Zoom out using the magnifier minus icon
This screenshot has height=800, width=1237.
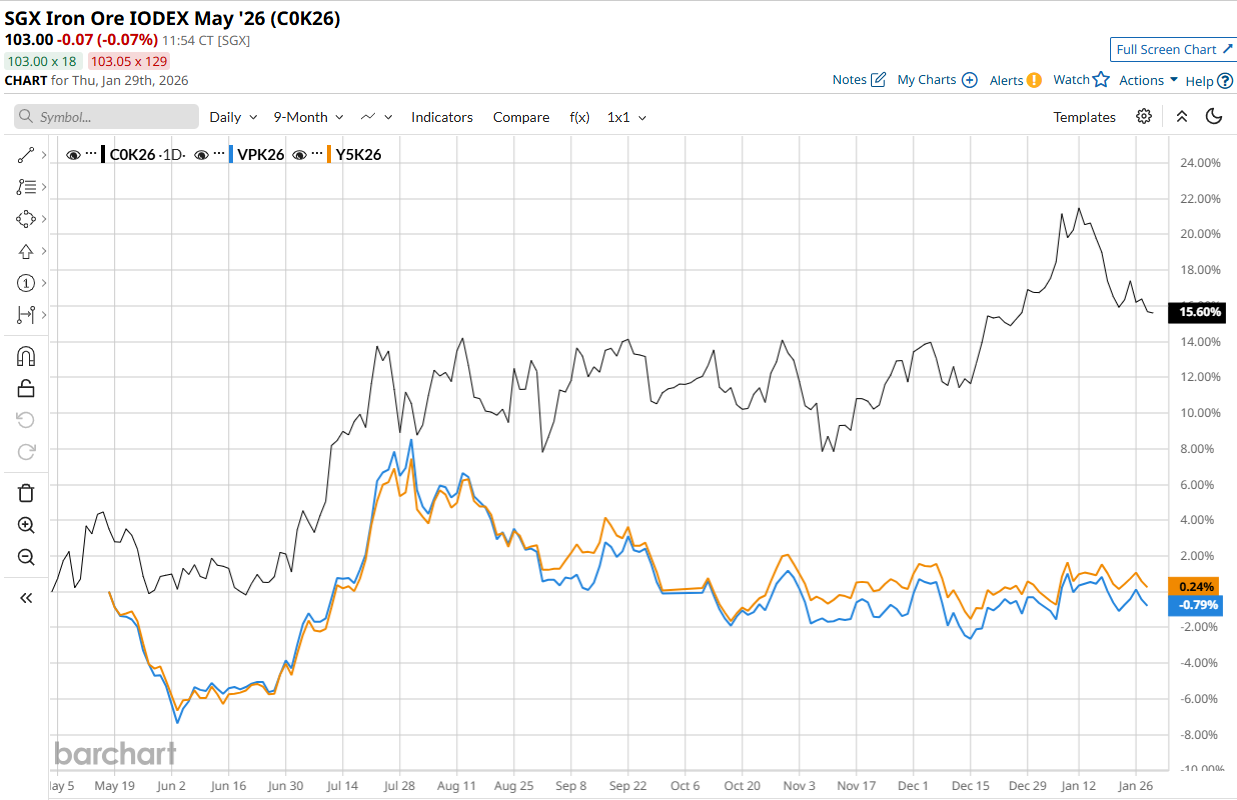click(26, 557)
